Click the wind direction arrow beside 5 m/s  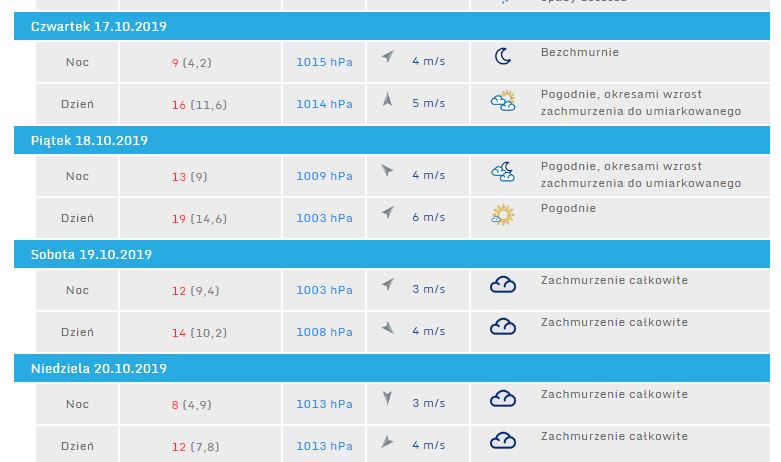point(388,100)
